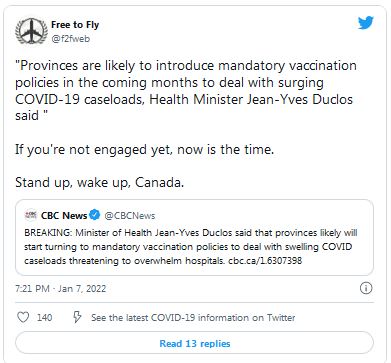The width and height of the screenshot is (391, 363).
Task: Click the 'Stand up, wake up, Canada.' text
Action: coord(99,183)
